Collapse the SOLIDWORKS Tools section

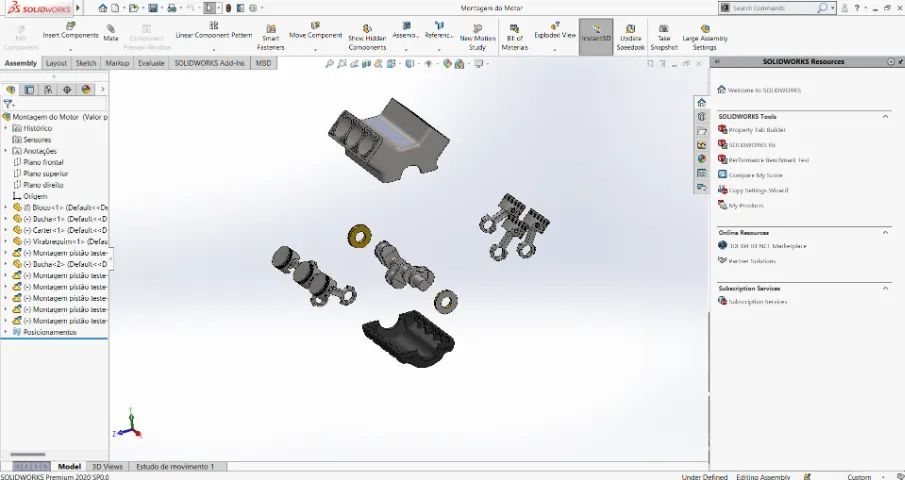(x=885, y=117)
